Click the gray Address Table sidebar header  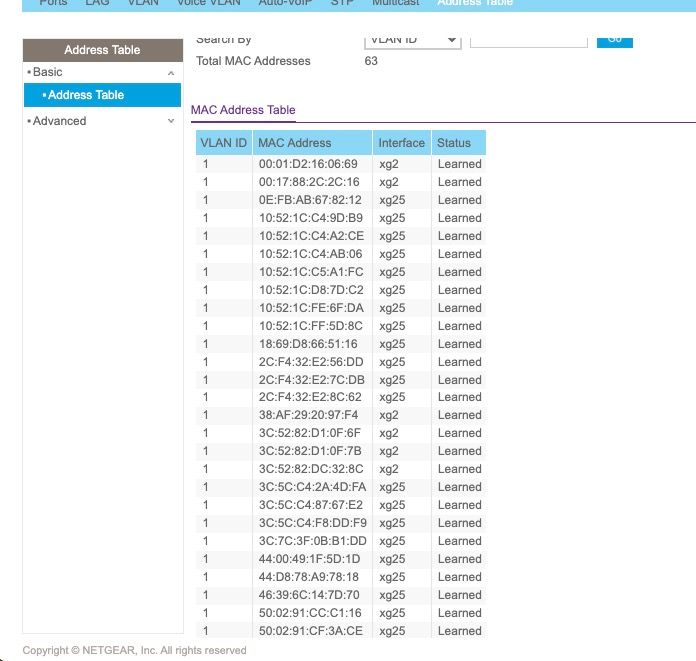pyautogui.click(x=103, y=50)
